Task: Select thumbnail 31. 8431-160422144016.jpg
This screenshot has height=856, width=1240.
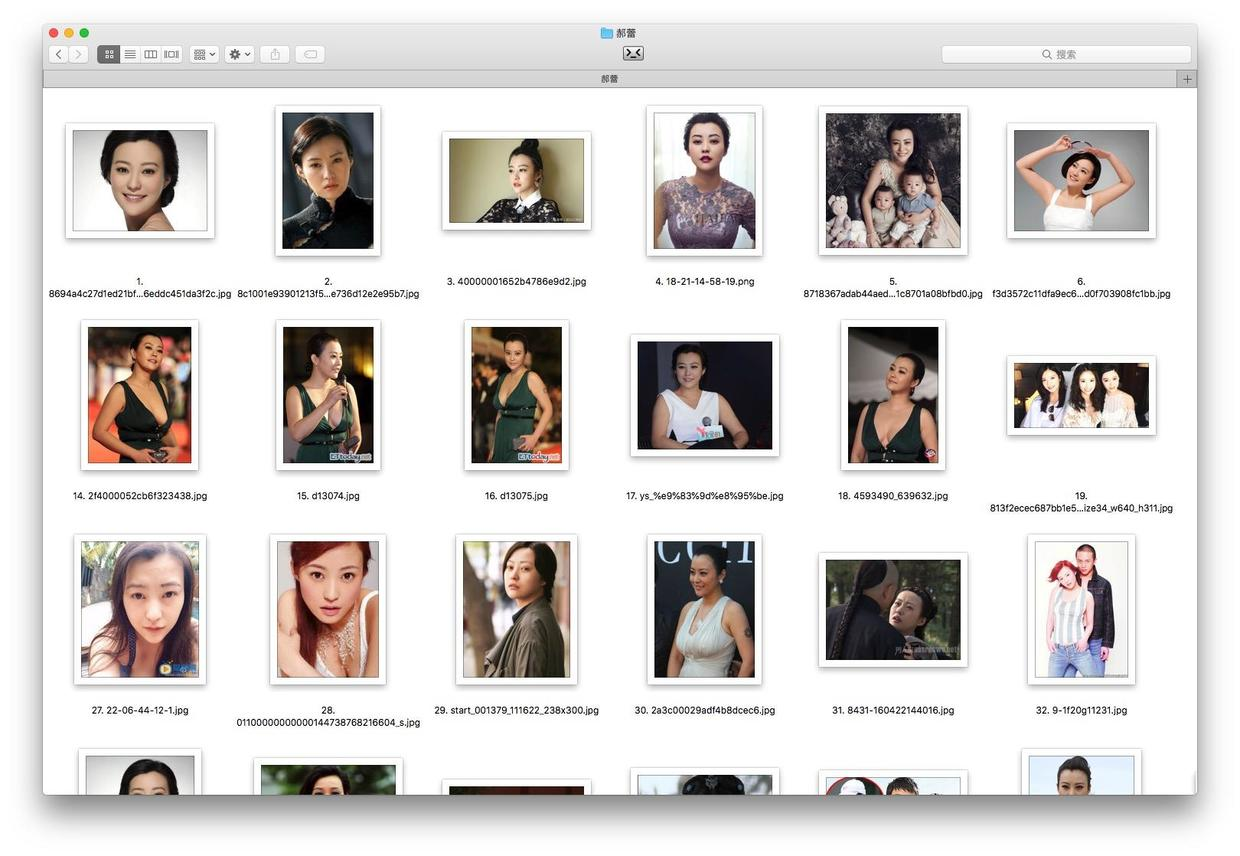Action: pyautogui.click(x=893, y=609)
